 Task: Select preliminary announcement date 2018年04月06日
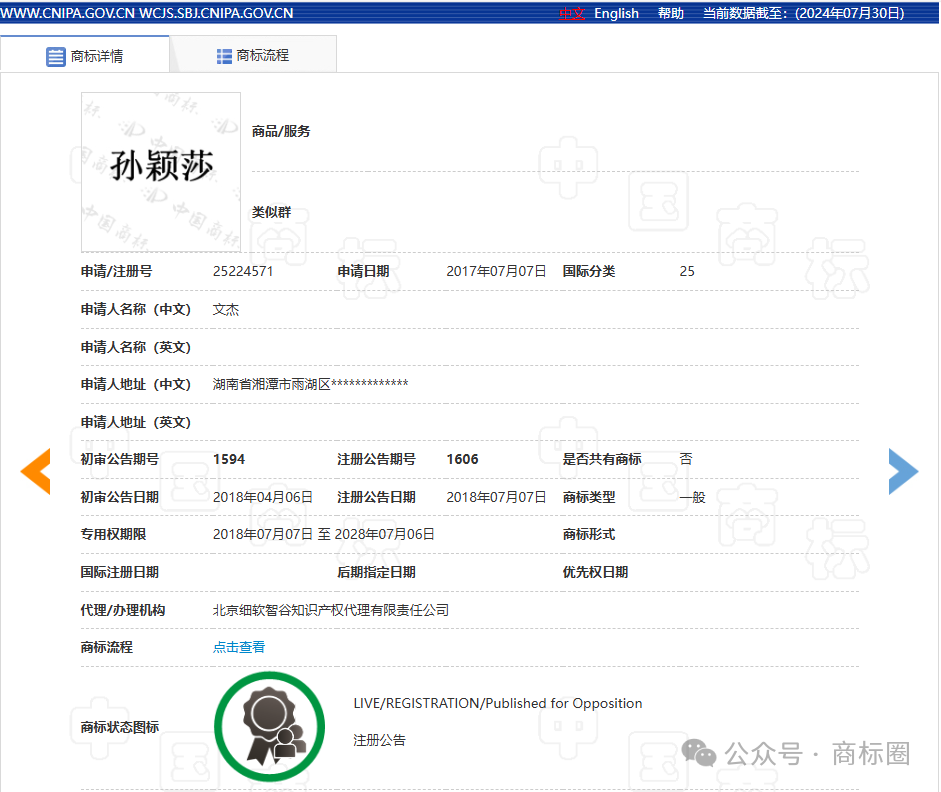point(263,497)
